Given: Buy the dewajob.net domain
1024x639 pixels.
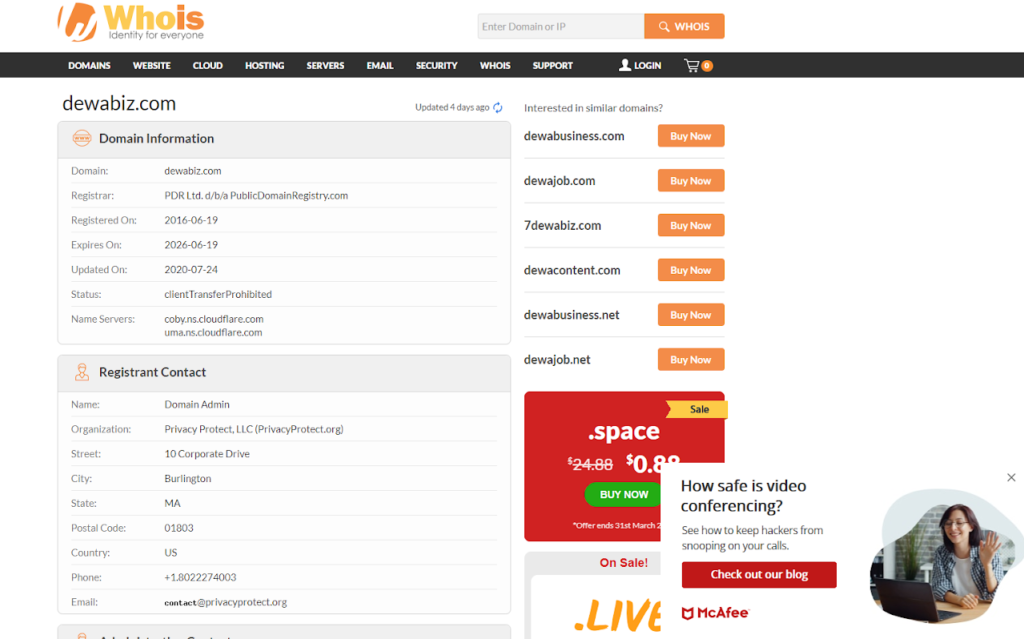Looking at the screenshot, I should [690, 358].
